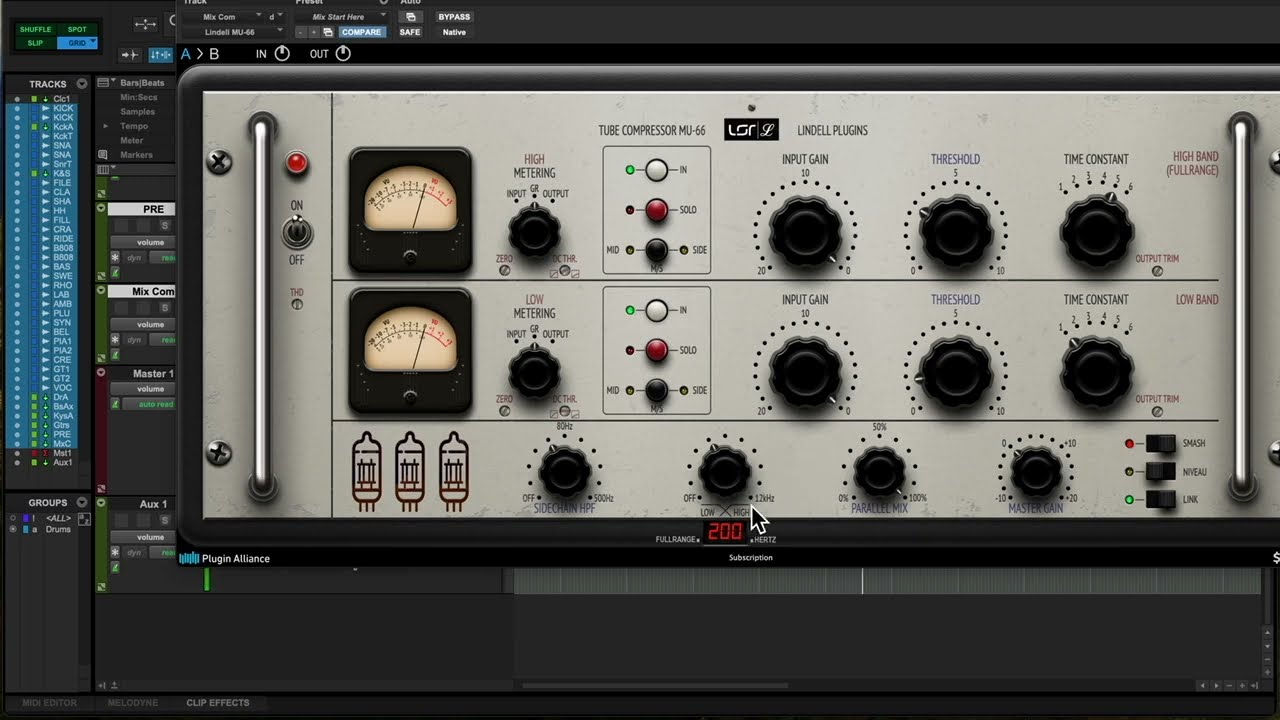Open the GROUPS list menu arrow

point(82,503)
